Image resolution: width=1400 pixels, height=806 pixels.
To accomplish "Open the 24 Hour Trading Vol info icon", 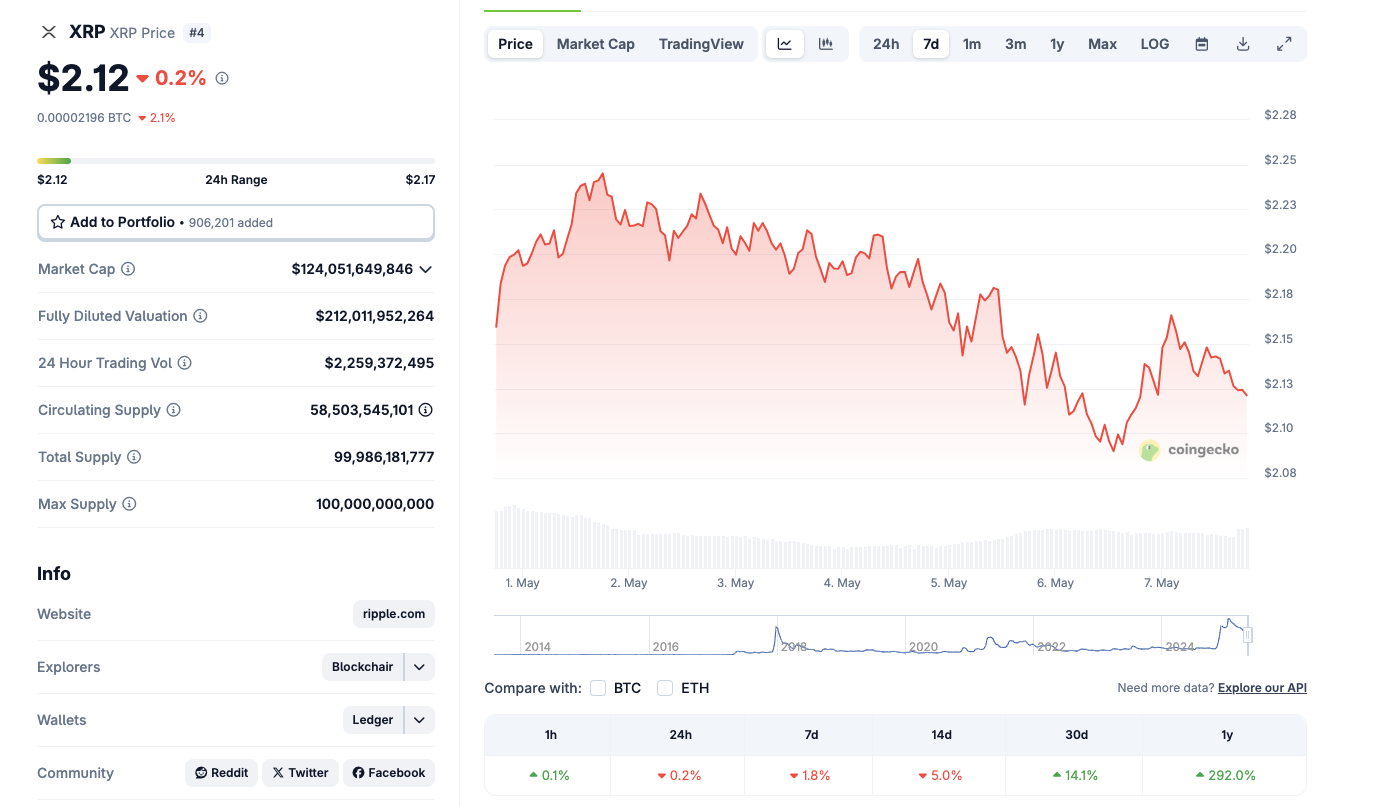I will click(x=184, y=363).
